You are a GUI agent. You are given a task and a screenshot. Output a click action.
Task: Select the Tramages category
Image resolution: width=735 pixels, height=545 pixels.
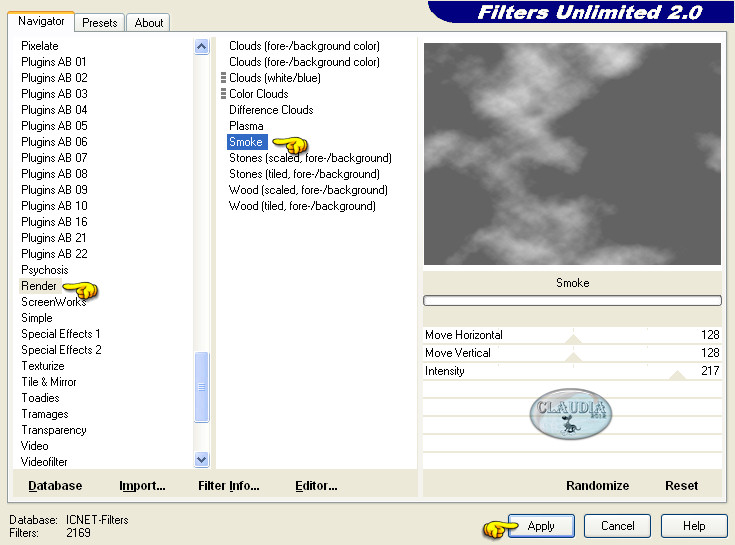pyautogui.click(x=45, y=414)
